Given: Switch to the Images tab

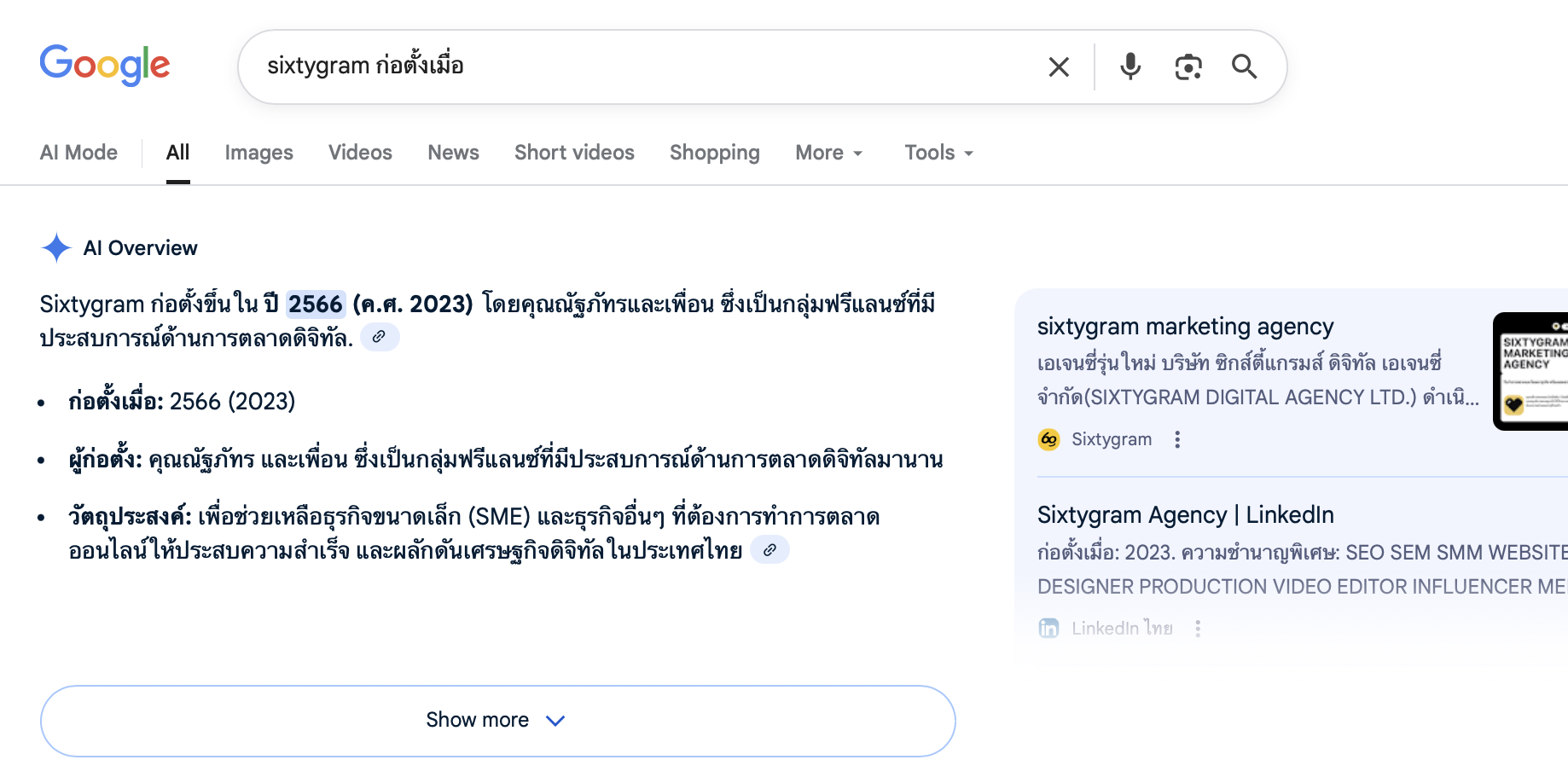Looking at the screenshot, I should (258, 153).
